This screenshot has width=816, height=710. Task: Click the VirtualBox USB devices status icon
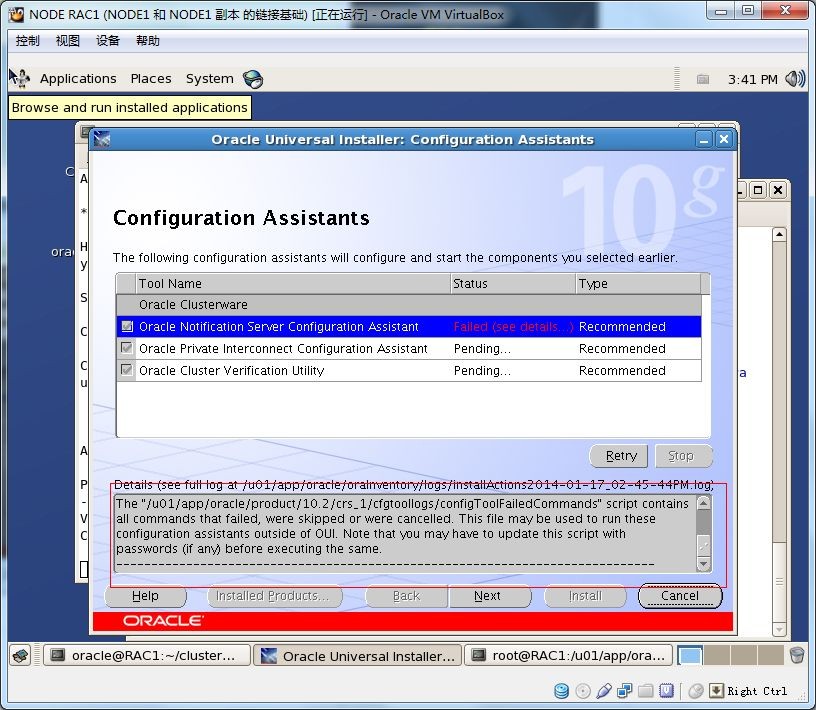(x=604, y=691)
